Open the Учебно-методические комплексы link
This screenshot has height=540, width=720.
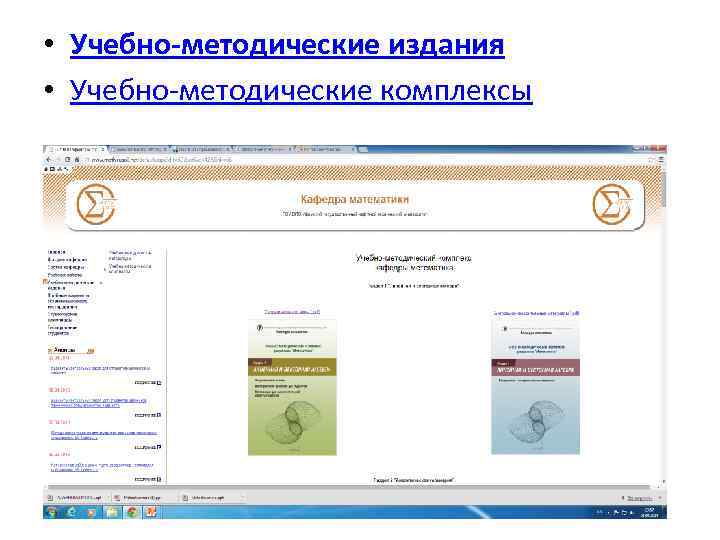[301, 90]
